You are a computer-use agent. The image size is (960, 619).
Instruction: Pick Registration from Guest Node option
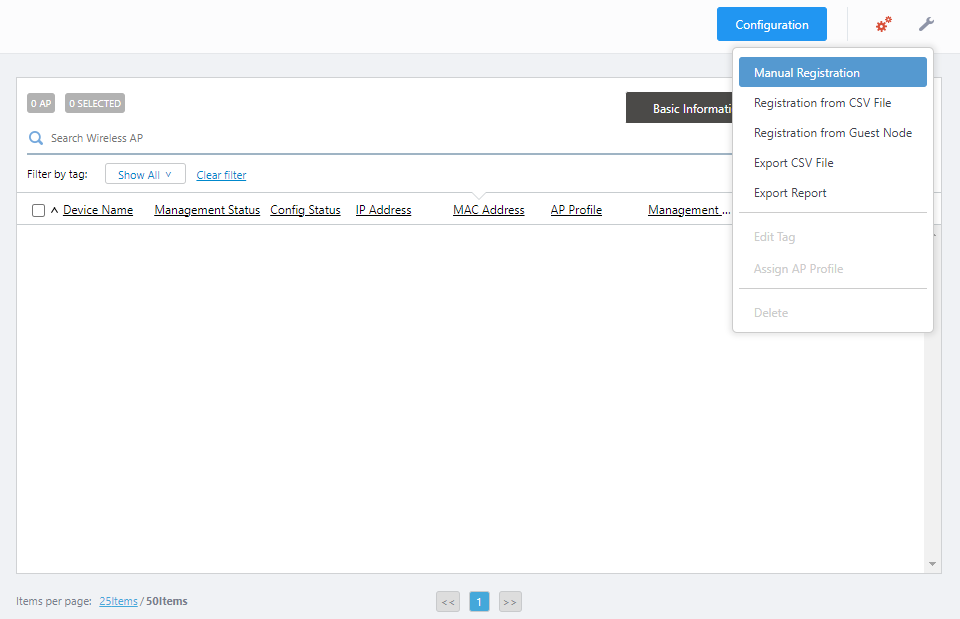(832, 133)
